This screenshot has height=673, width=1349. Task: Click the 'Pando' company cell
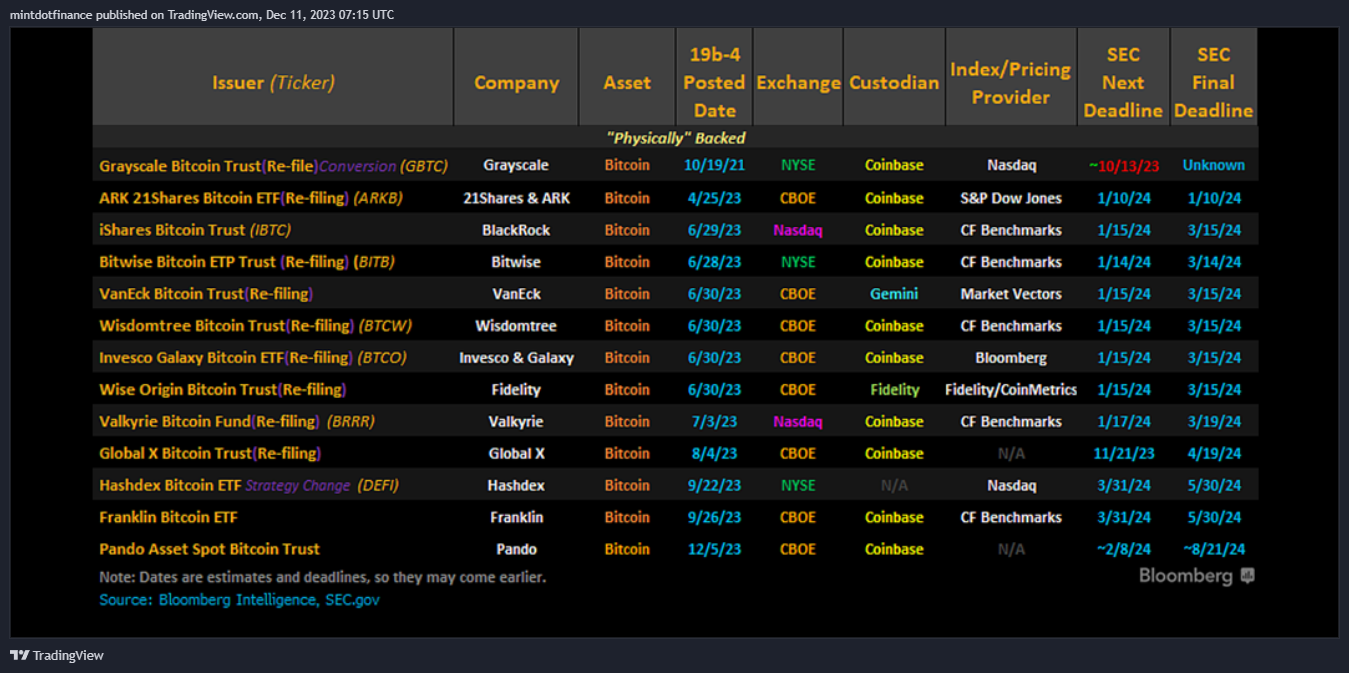tap(516, 550)
